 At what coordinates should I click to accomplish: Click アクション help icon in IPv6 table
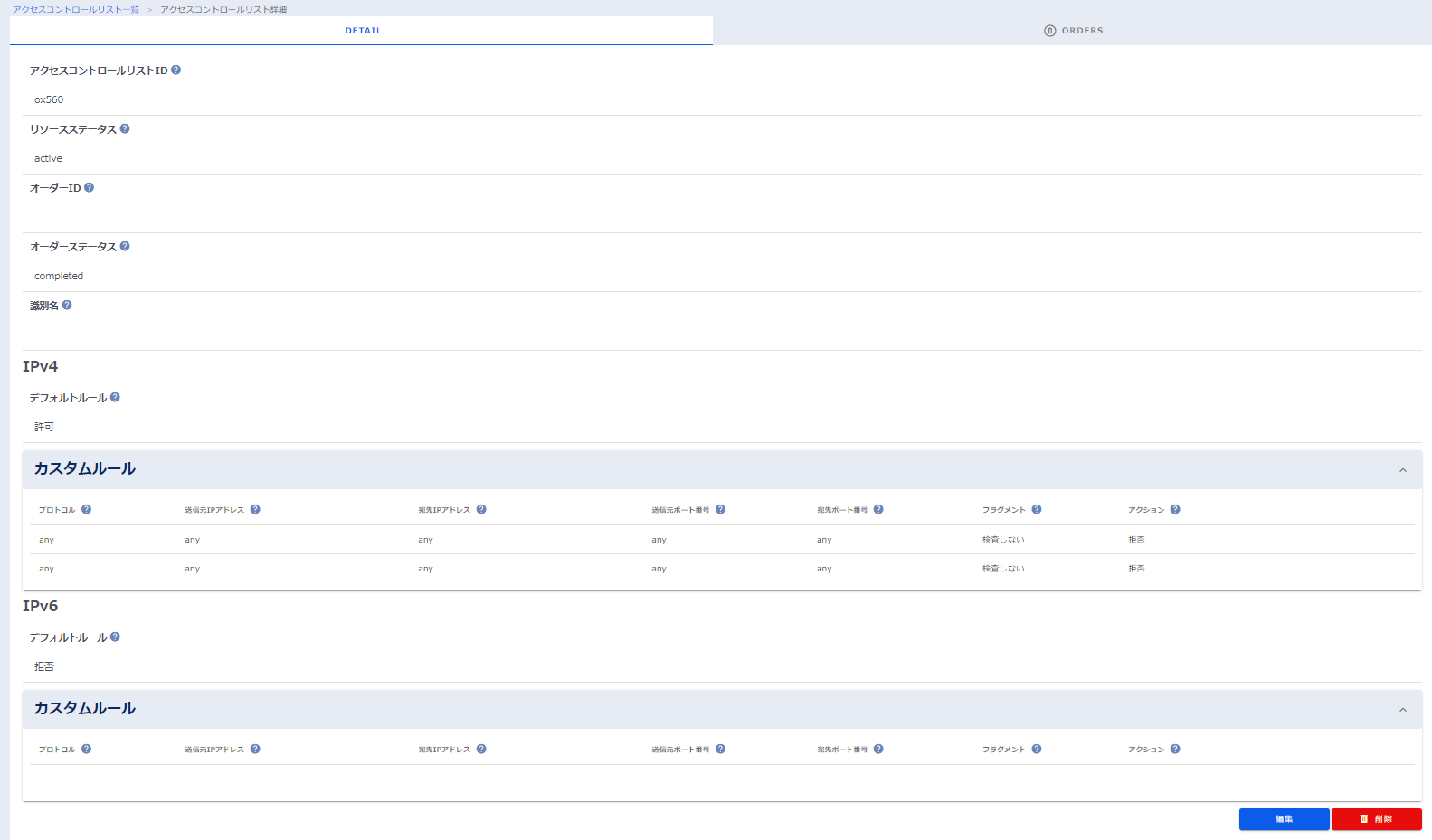tap(1175, 749)
